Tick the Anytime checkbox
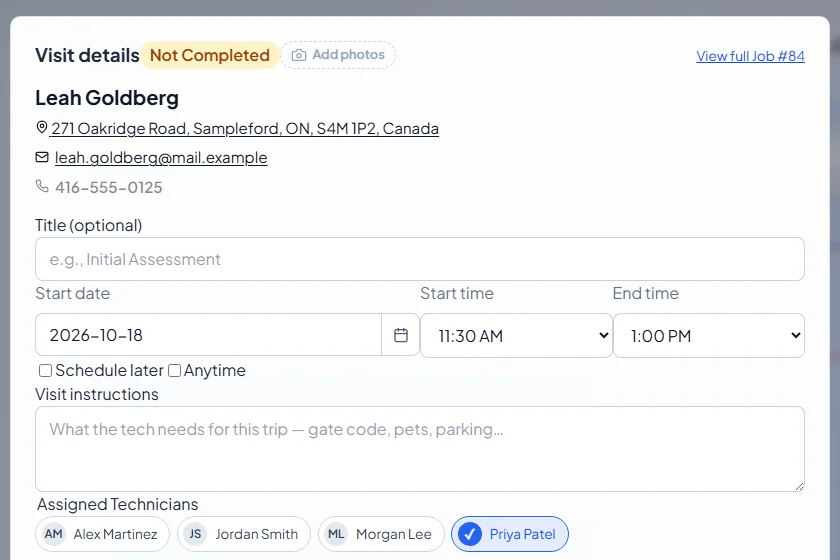This screenshot has height=560, width=840. pos(174,370)
